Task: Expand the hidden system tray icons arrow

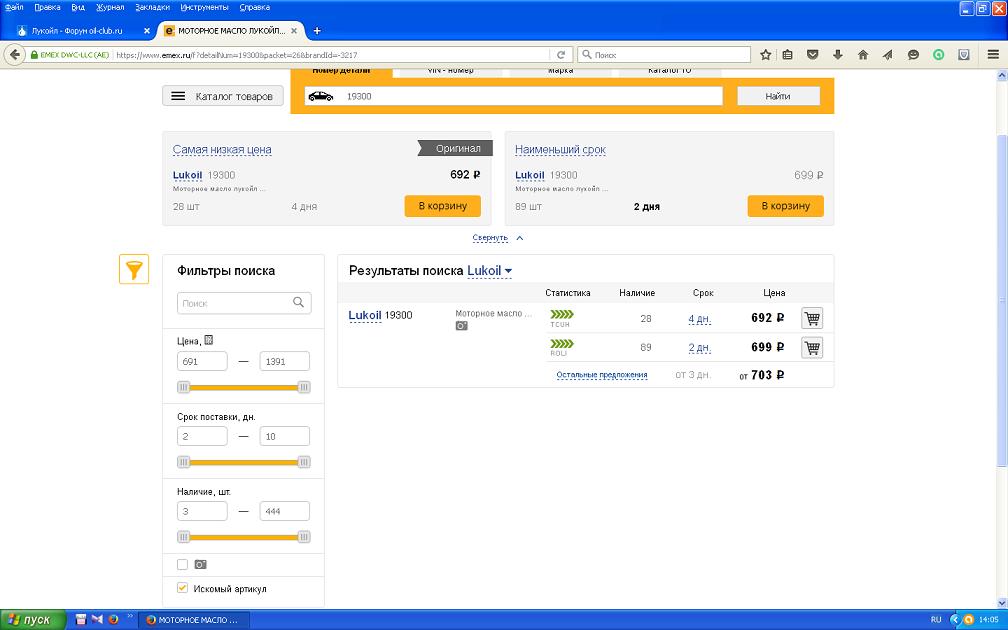Action: coord(954,620)
